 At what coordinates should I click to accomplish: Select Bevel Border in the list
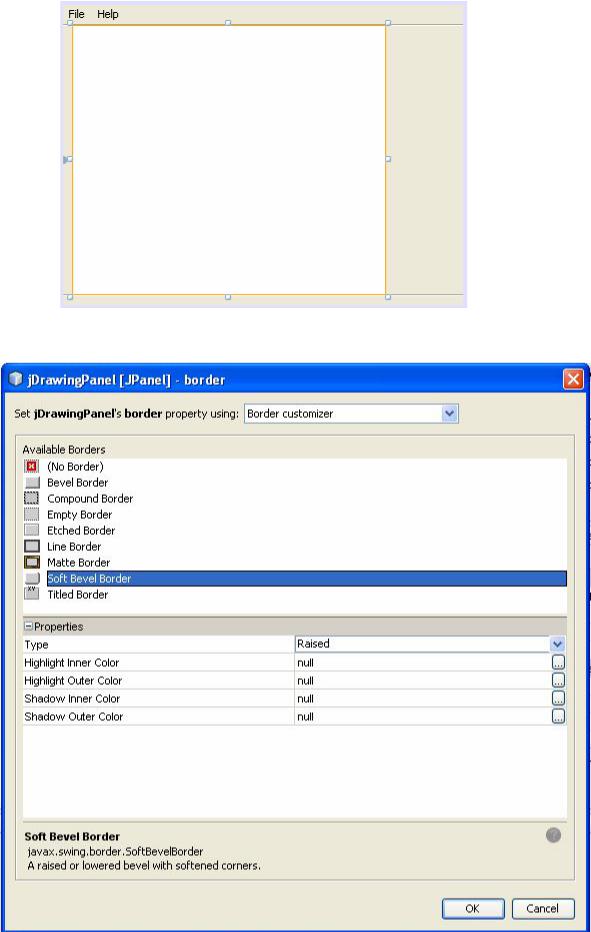(x=77, y=483)
